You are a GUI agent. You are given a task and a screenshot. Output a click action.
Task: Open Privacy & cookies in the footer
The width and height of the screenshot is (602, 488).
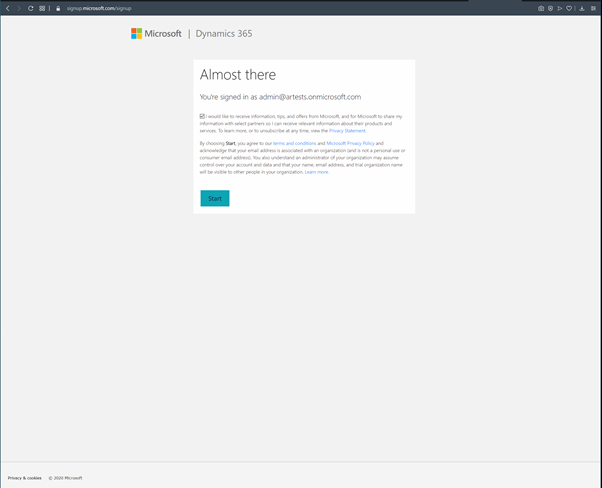tap(25, 478)
